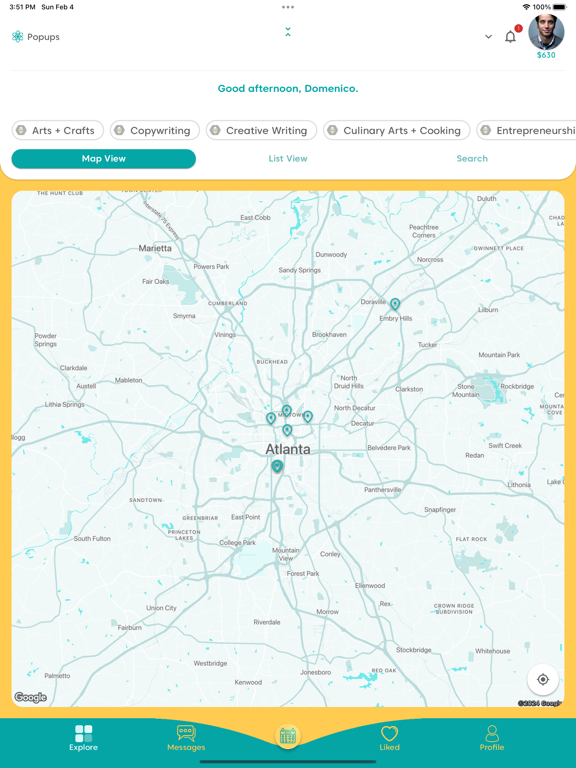Tap the Google logo on the map
The image size is (576, 768).
coord(30,697)
